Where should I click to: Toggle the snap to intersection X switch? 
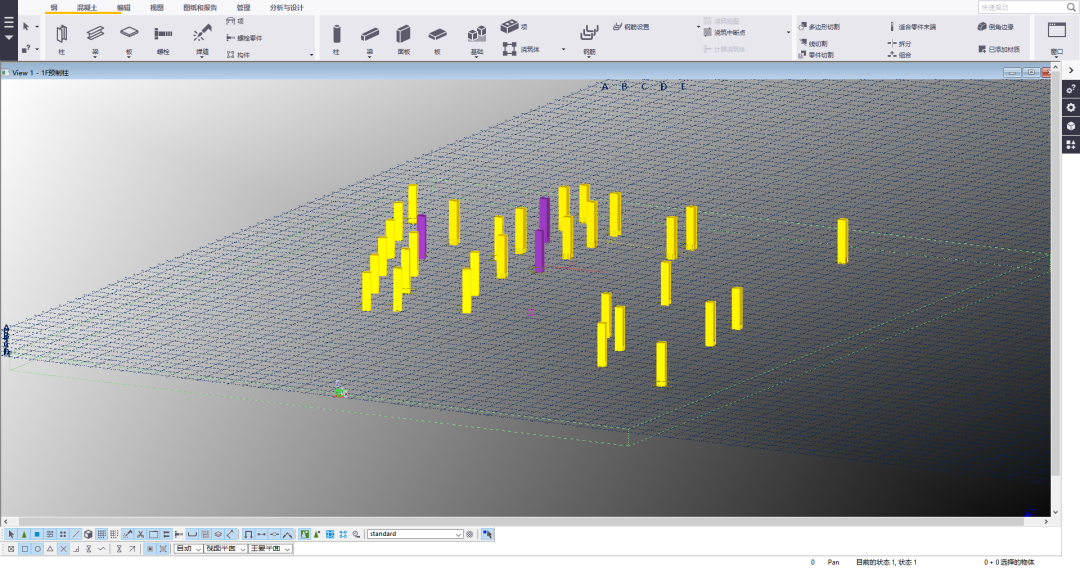click(63, 549)
